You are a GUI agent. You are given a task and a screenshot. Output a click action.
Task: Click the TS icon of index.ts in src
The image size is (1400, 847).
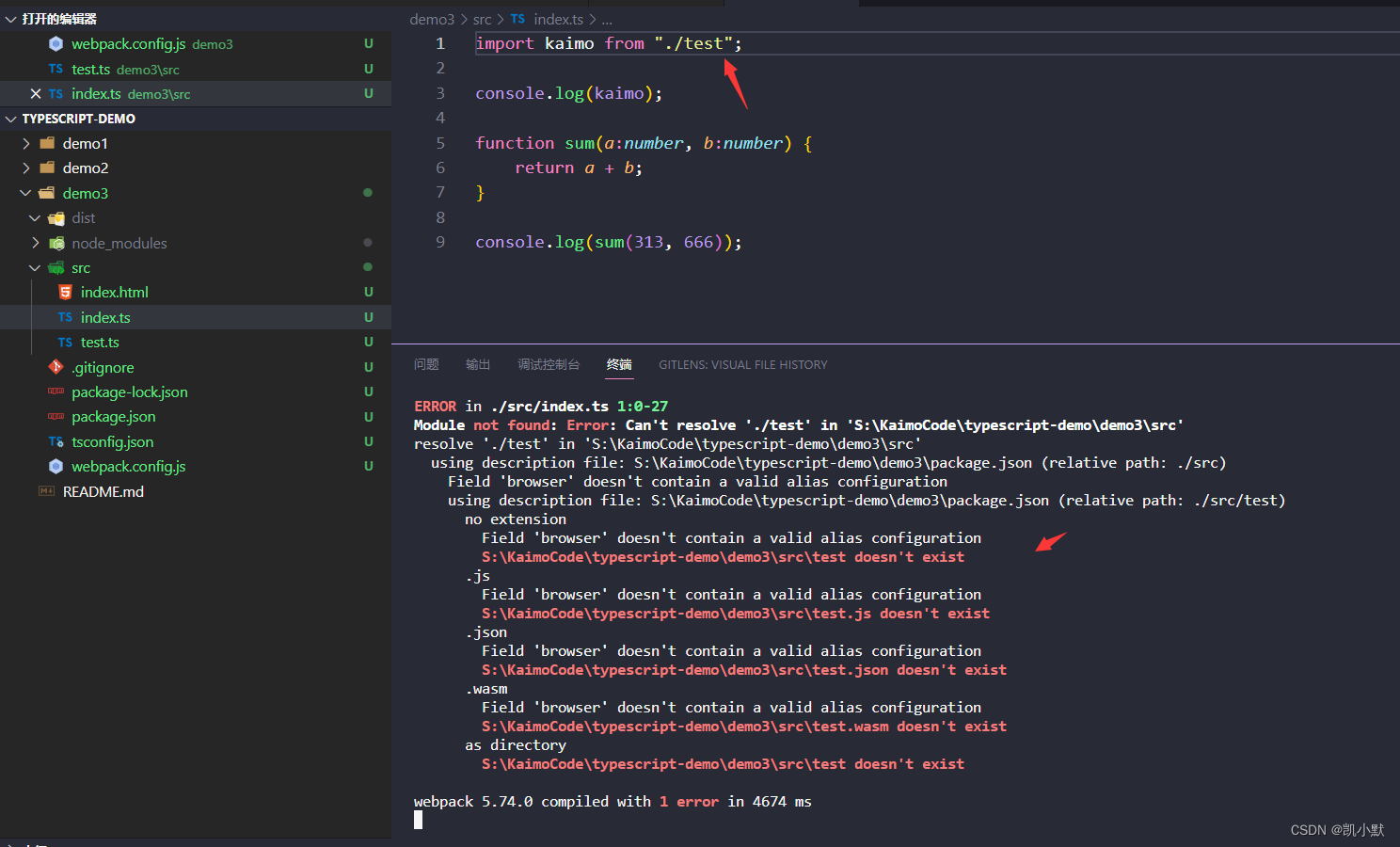click(x=65, y=317)
